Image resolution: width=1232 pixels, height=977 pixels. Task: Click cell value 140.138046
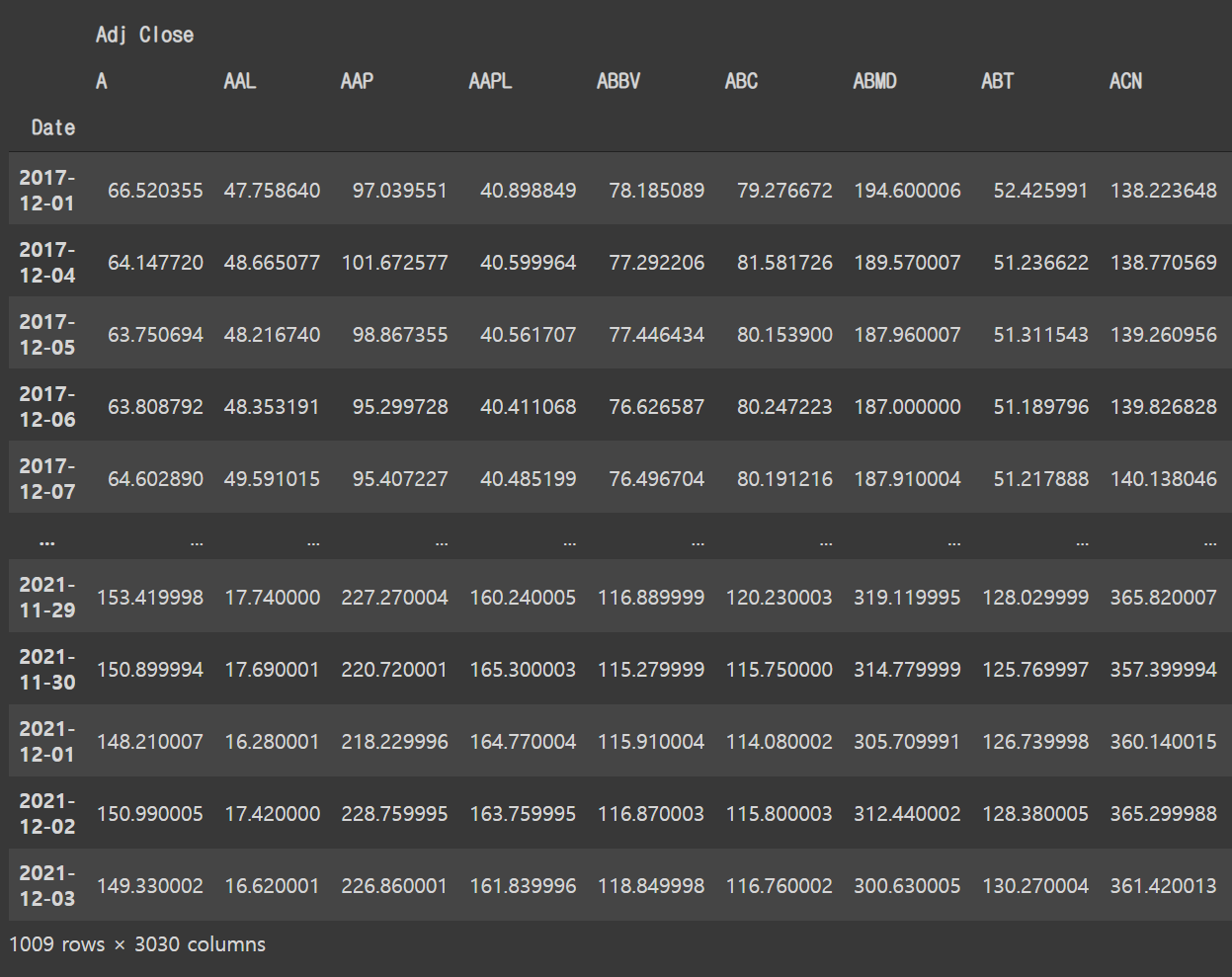(x=1164, y=479)
